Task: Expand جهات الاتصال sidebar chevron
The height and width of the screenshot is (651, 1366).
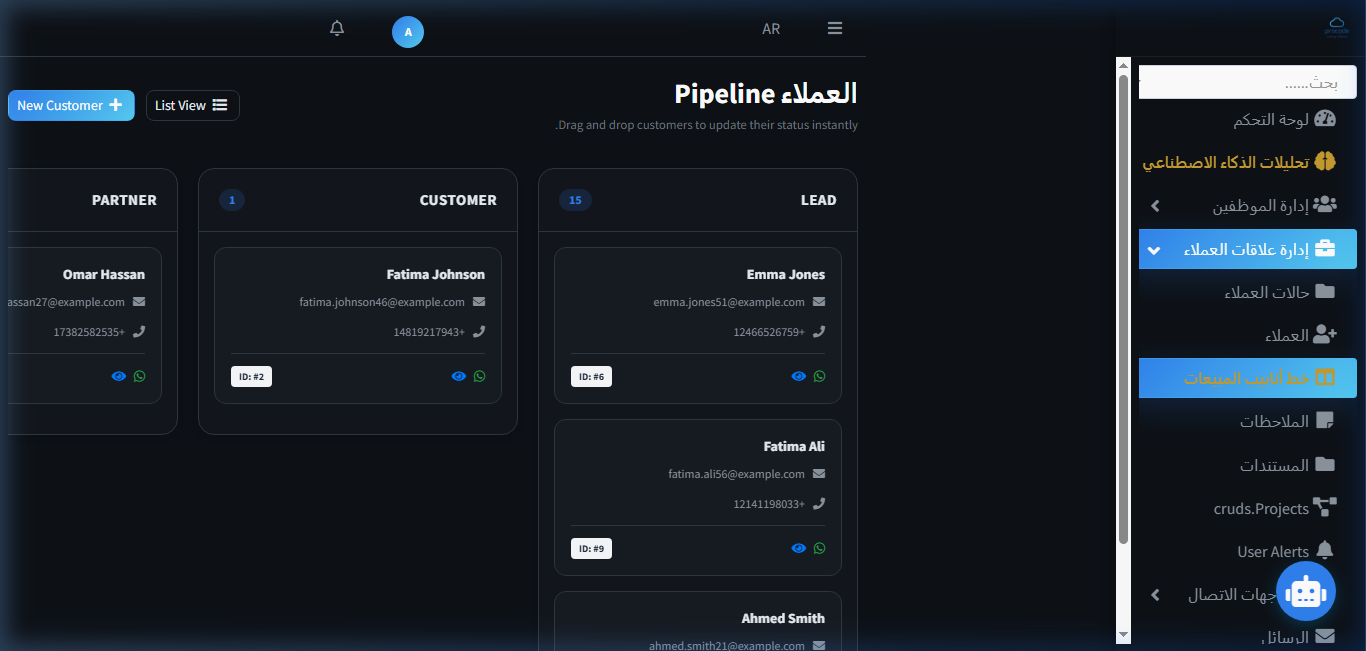Action: 1155,595
